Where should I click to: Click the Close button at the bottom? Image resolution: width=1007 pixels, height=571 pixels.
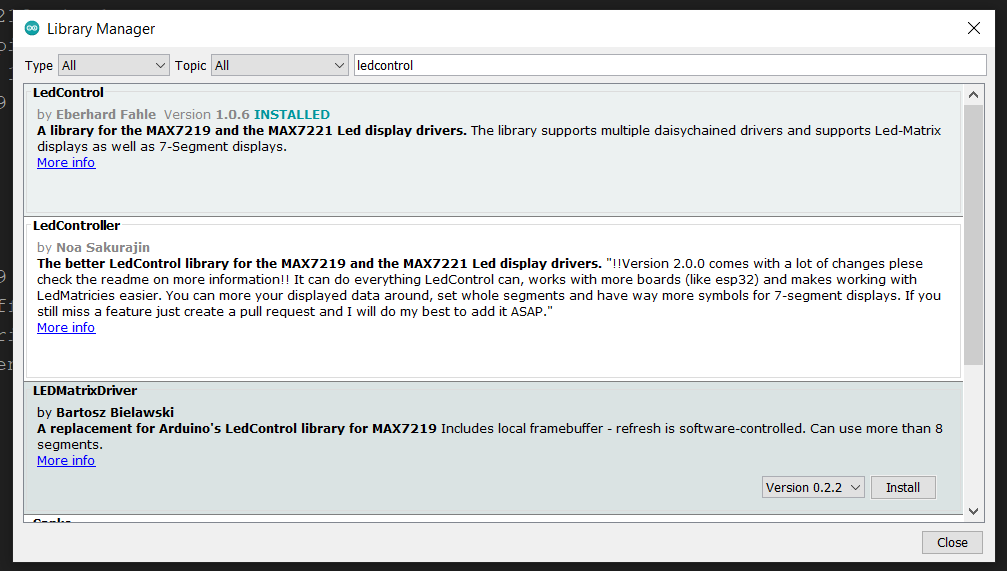click(x=952, y=543)
